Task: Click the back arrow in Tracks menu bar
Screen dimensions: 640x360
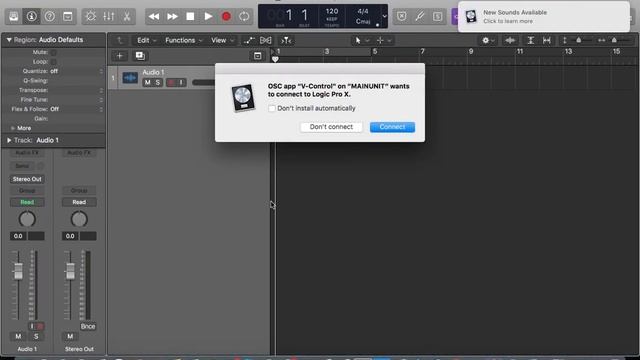Action: coord(120,40)
